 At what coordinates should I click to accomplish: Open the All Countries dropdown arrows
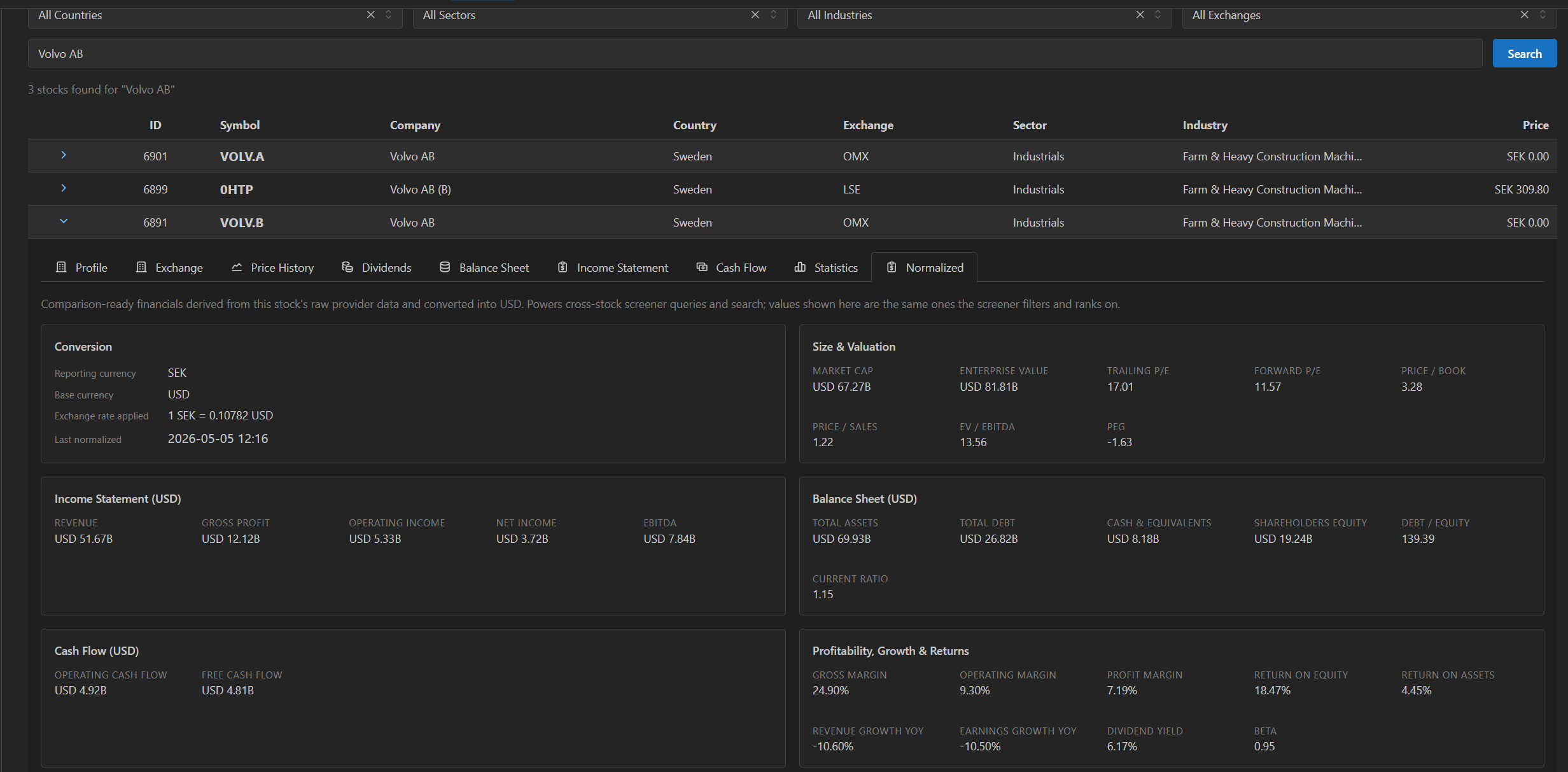pyautogui.click(x=388, y=15)
